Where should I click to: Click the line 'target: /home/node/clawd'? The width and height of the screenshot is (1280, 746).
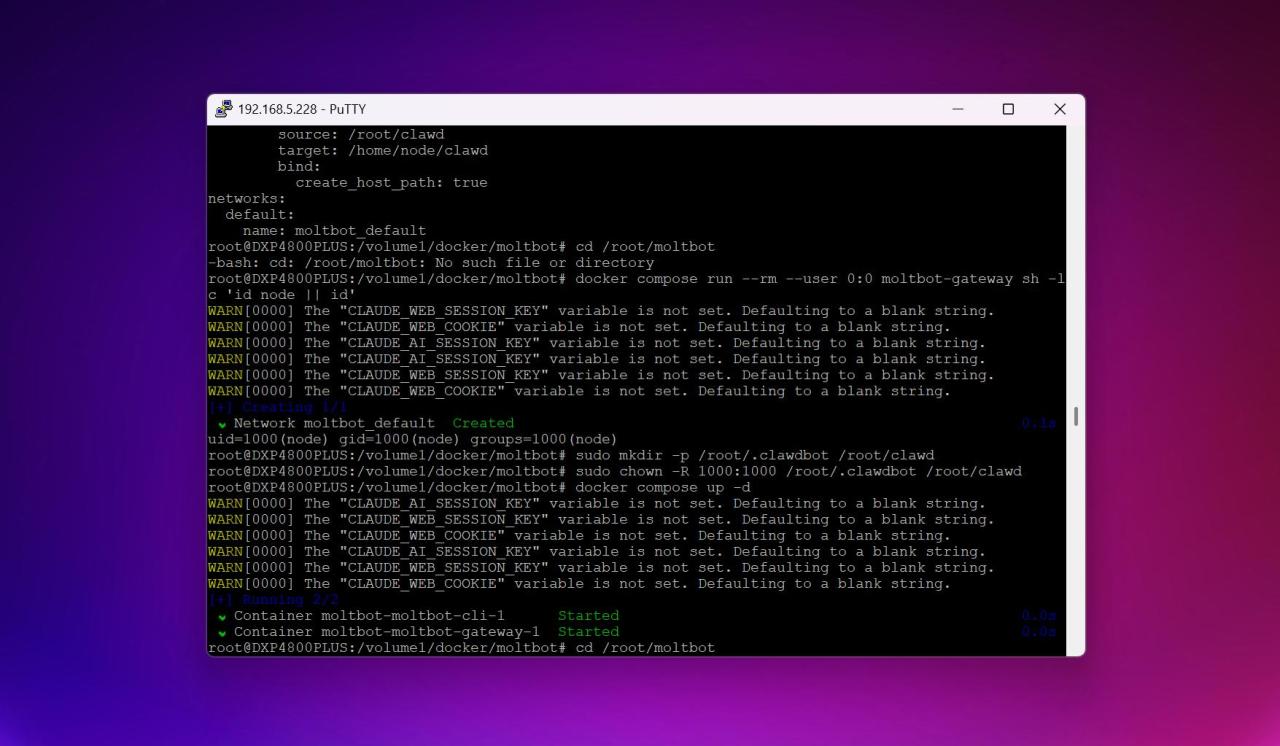[383, 150]
